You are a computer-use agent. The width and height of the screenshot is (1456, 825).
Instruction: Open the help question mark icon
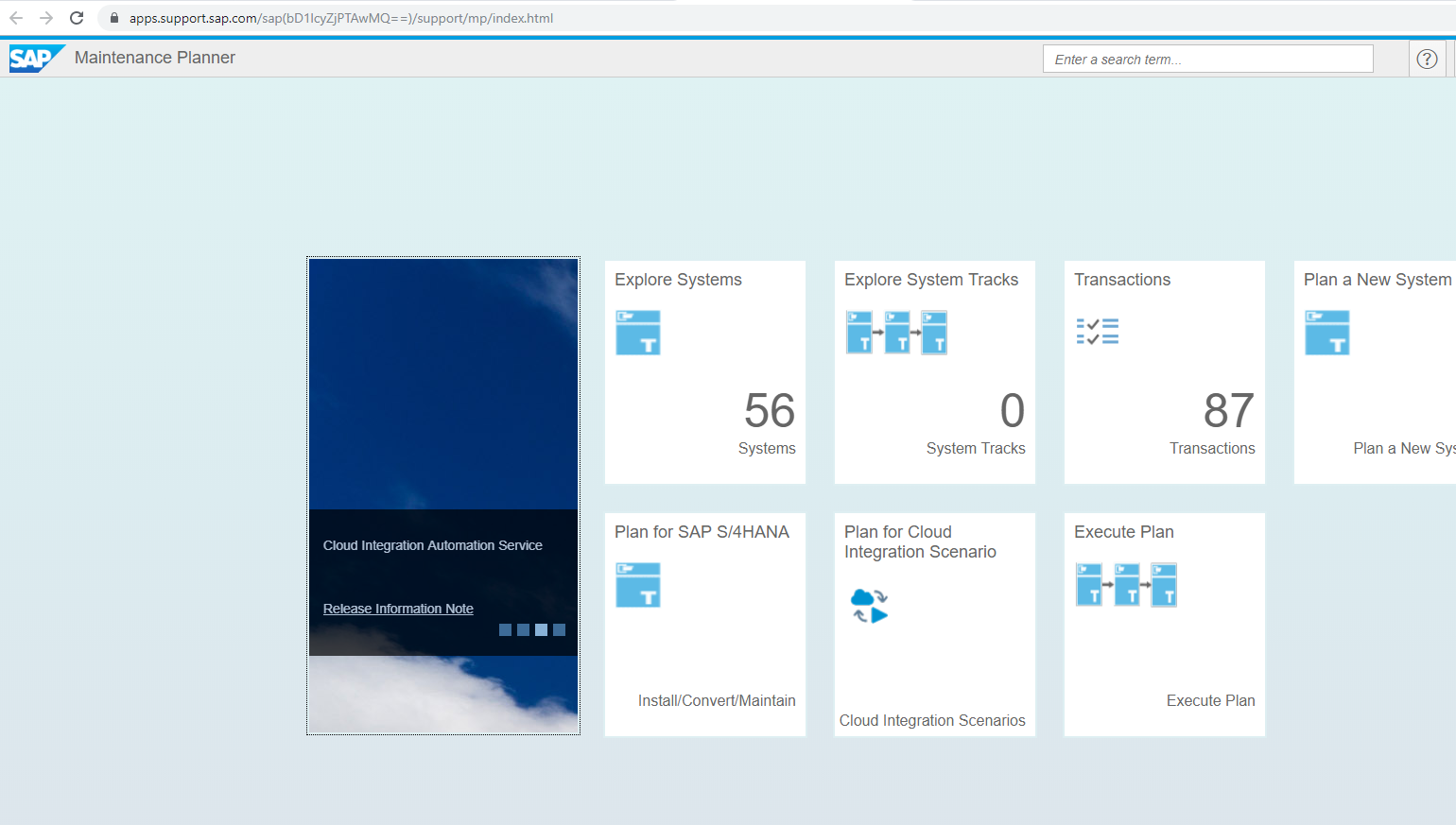click(1427, 59)
